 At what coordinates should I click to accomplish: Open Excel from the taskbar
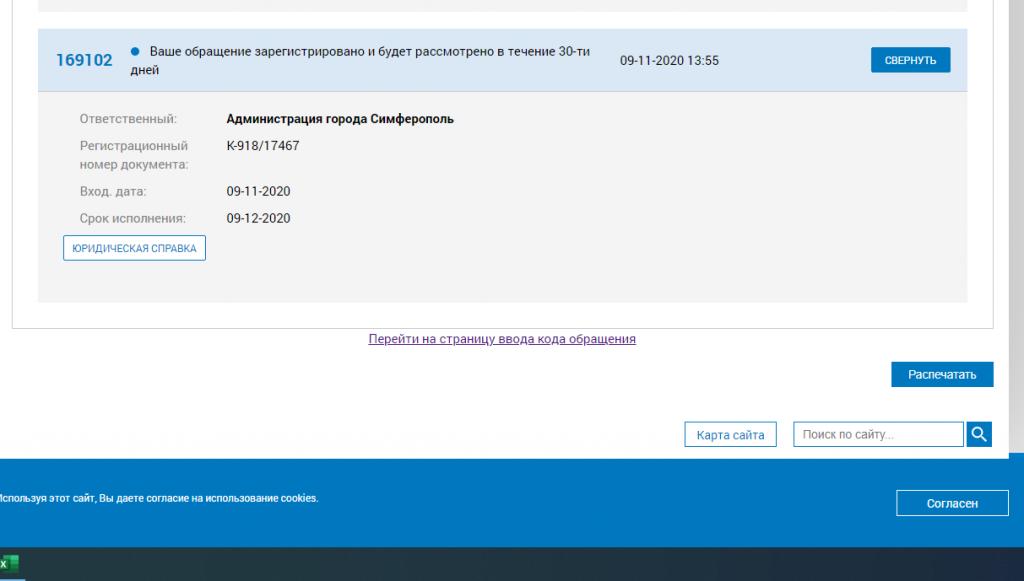pos(9,564)
